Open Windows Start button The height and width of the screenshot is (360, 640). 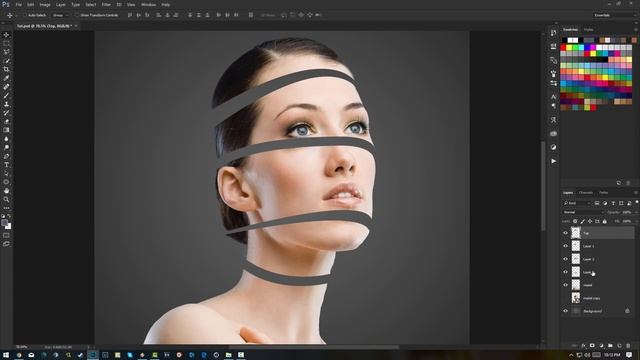[6, 355]
